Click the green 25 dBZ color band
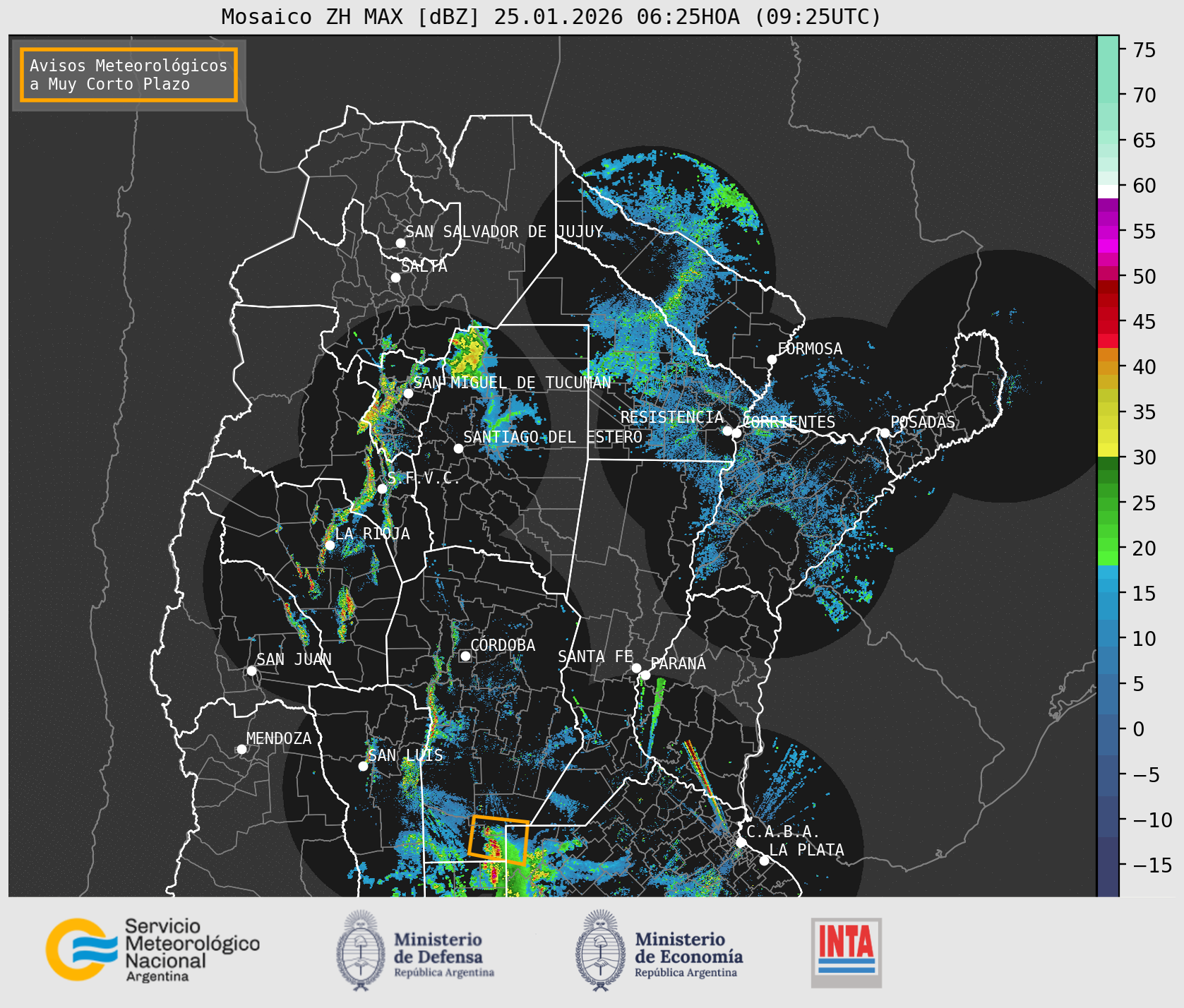The image size is (1184, 1008). (1108, 503)
